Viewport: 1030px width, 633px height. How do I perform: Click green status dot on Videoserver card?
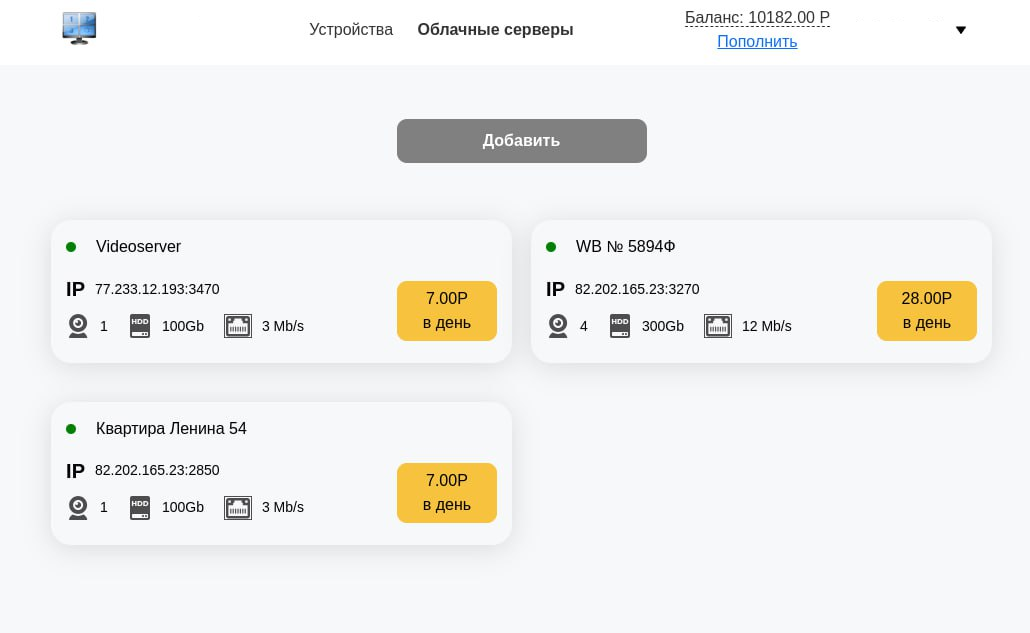[x=71, y=247]
